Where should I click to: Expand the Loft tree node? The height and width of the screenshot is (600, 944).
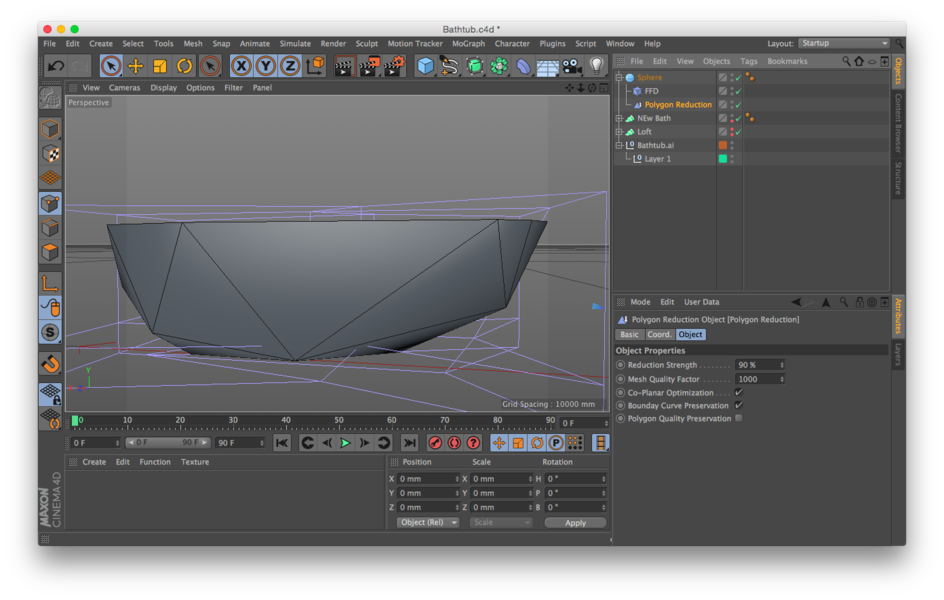point(619,132)
